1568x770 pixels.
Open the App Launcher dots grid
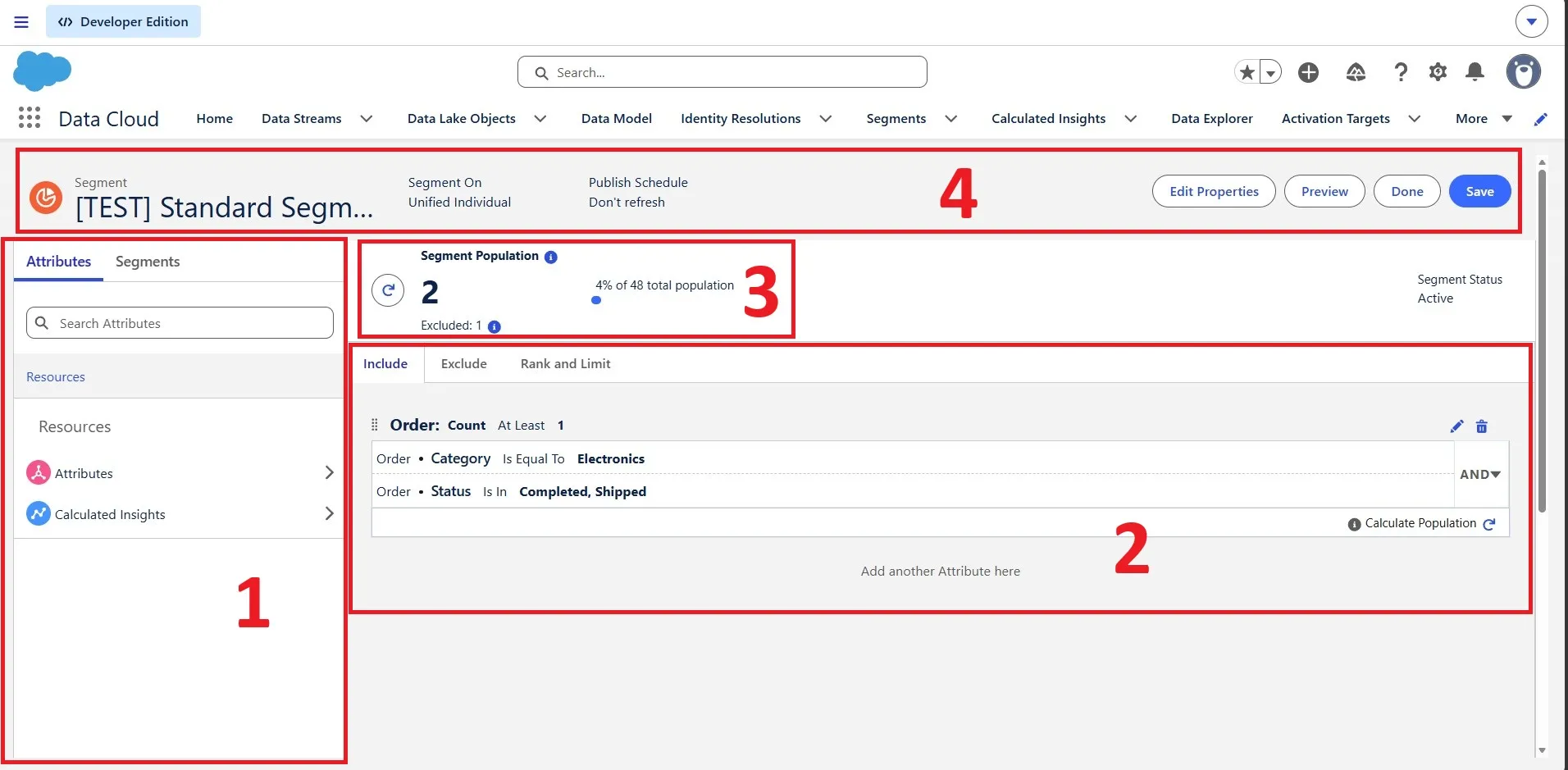pyautogui.click(x=30, y=118)
